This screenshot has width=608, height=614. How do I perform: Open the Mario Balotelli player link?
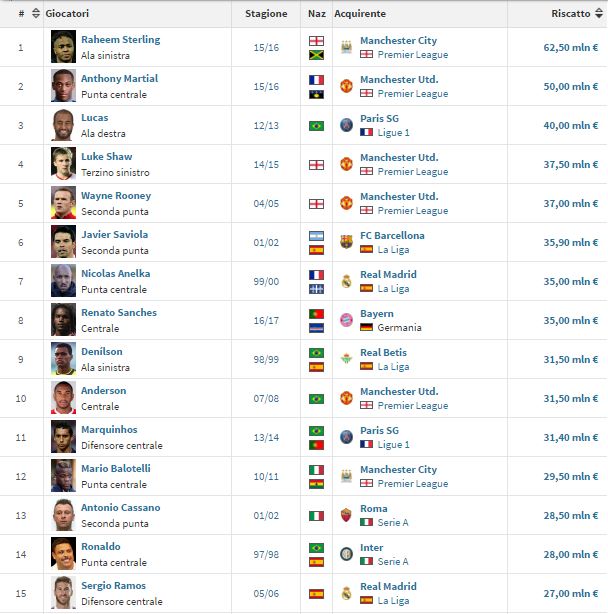115,469
